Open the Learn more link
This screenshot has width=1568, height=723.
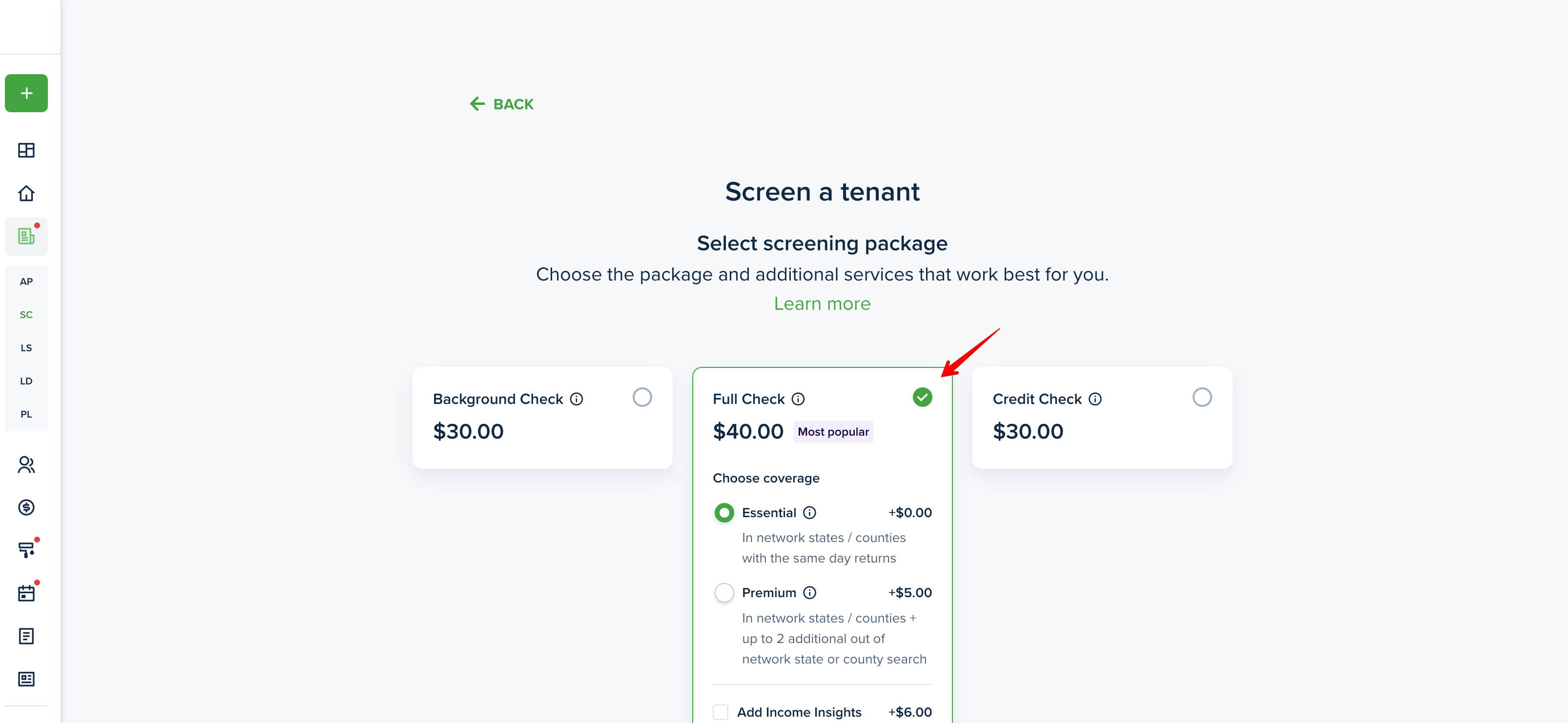(x=822, y=303)
